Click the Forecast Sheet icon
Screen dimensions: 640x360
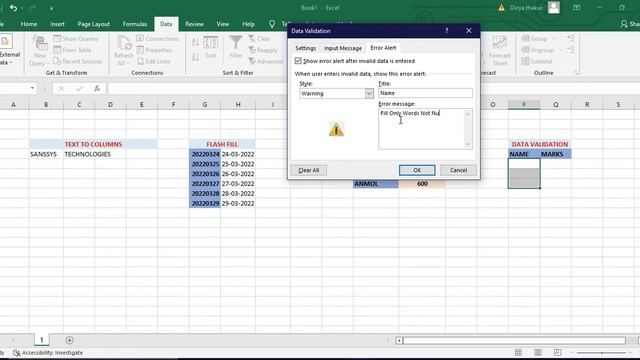[500, 51]
